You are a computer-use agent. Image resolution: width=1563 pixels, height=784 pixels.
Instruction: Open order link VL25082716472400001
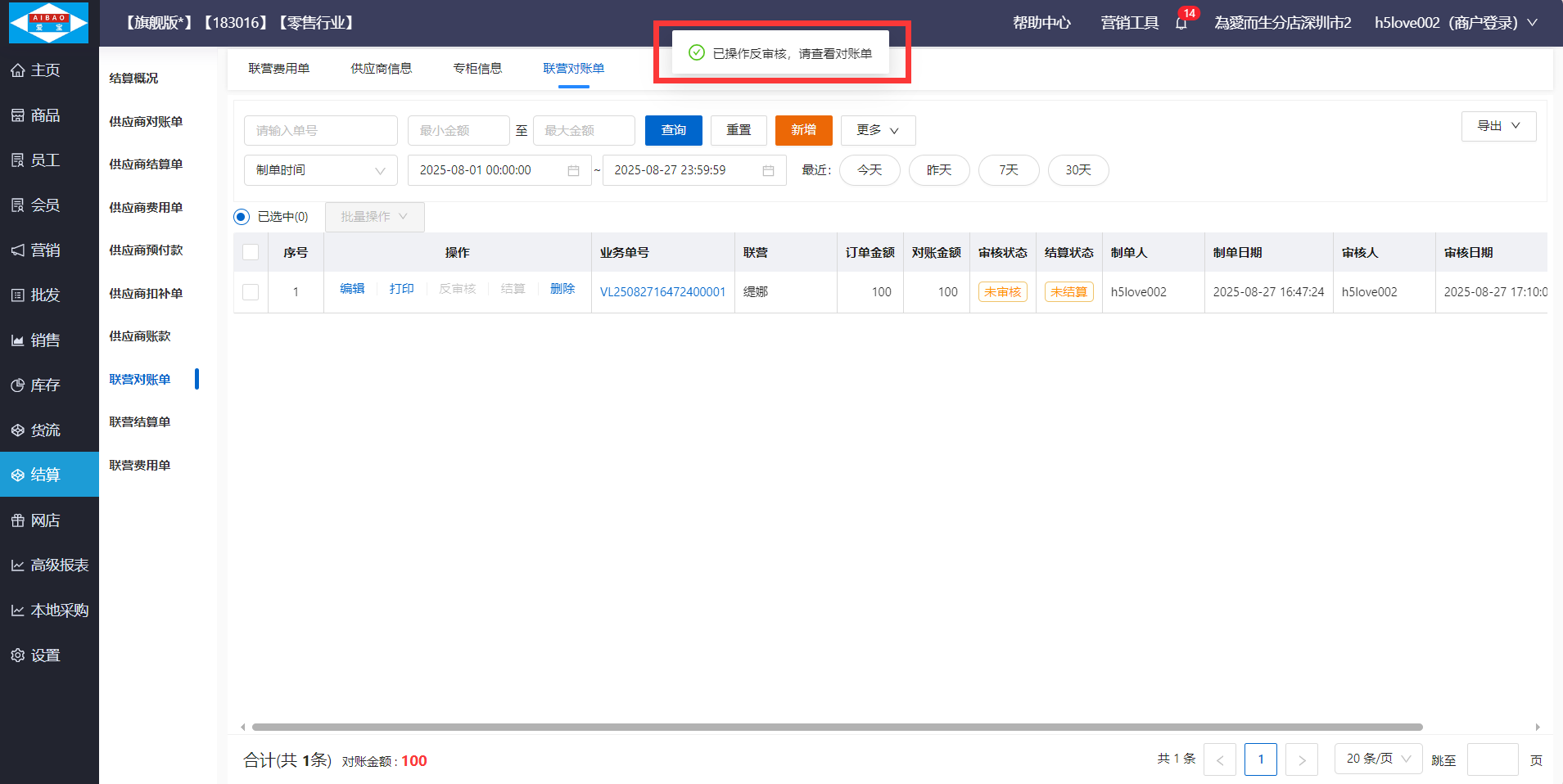click(662, 292)
